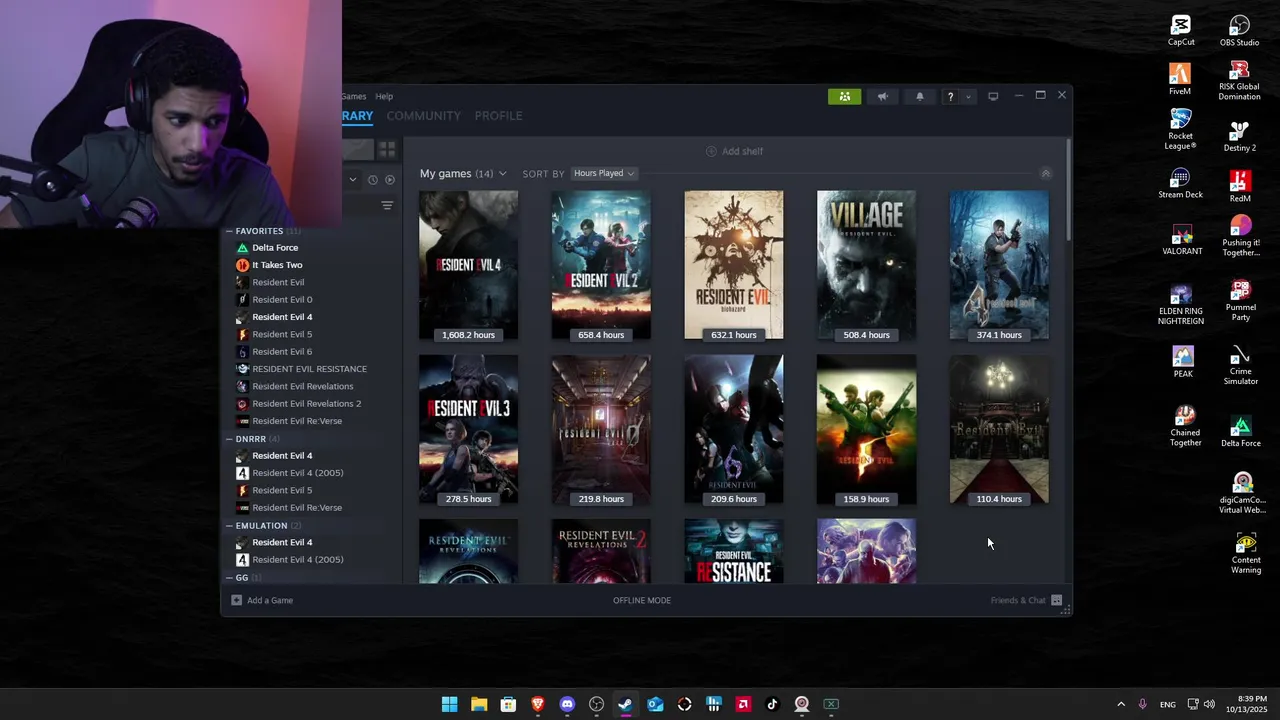
Task: Open Pummel Party desktop icon
Action: pos(1240,301)
